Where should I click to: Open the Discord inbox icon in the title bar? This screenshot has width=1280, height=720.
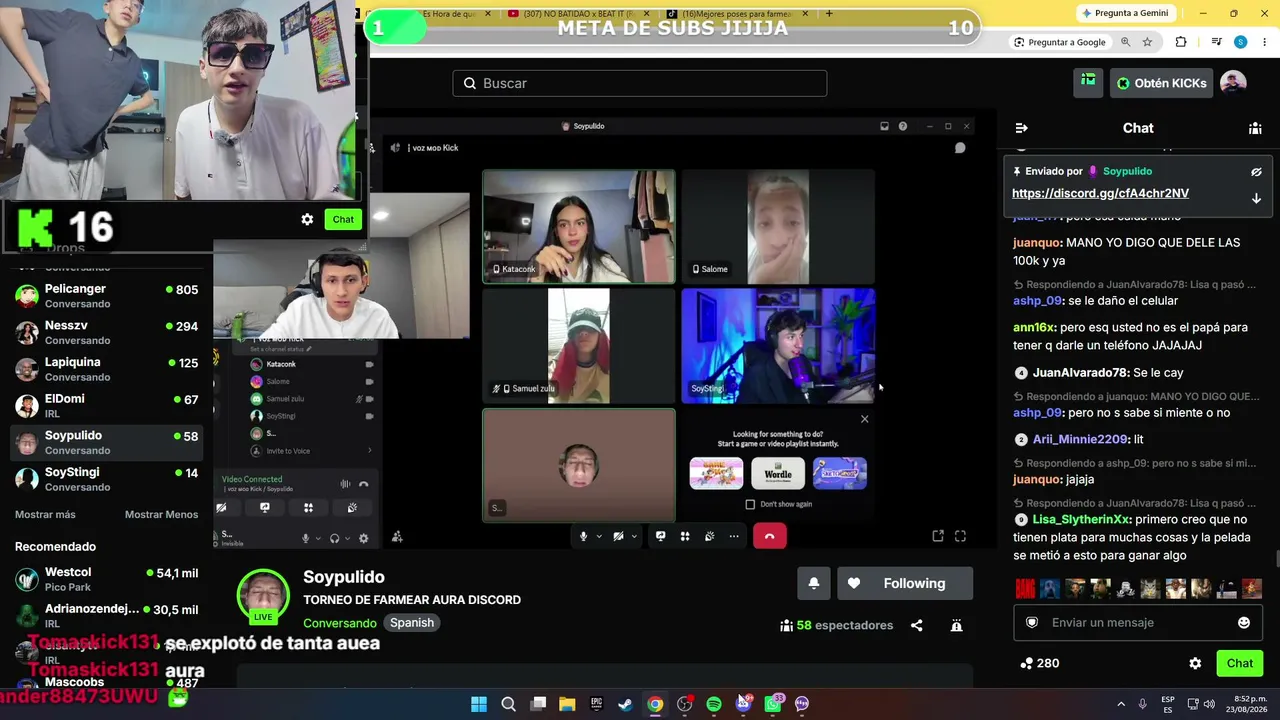(x=884, y=126)
